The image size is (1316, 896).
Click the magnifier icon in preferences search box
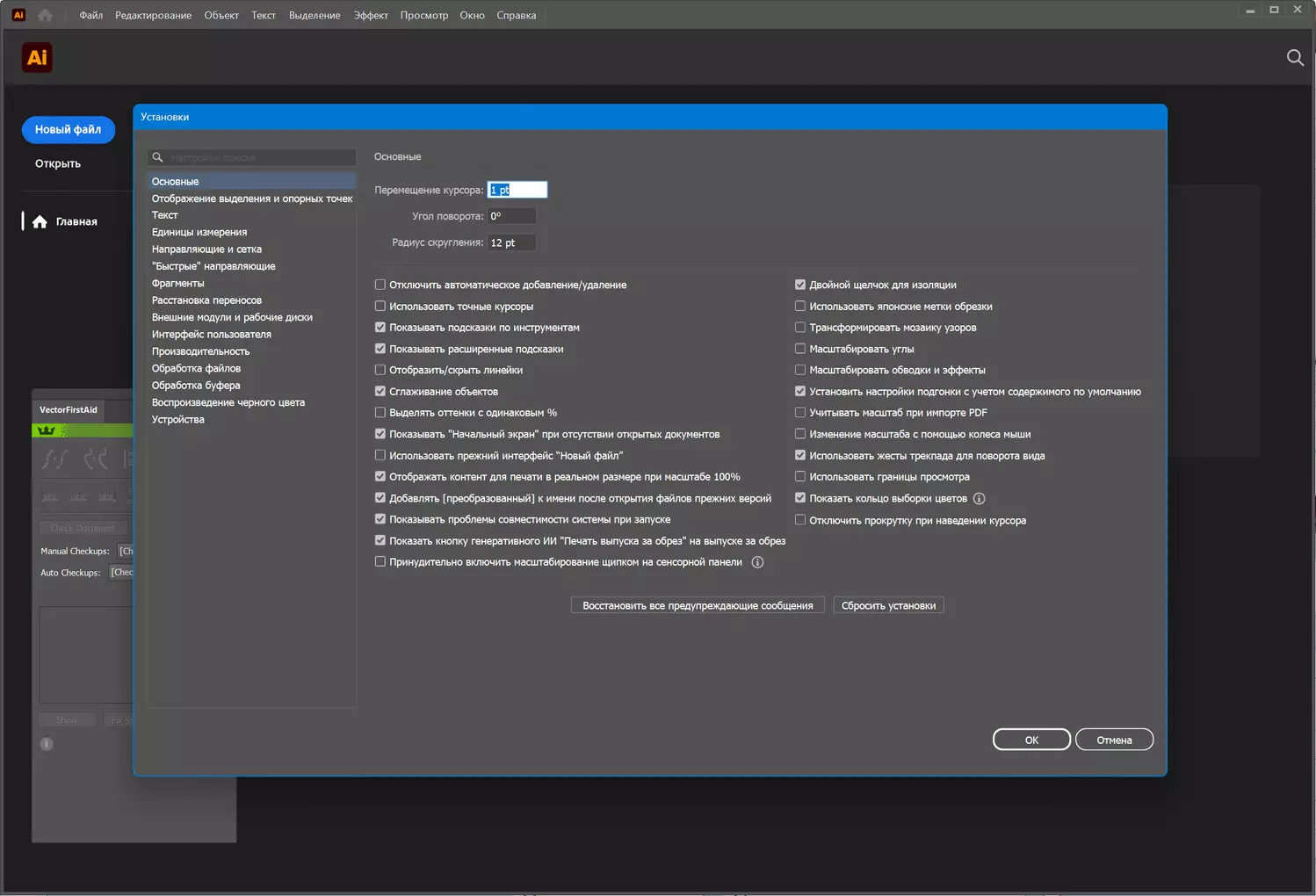point(158,157)
